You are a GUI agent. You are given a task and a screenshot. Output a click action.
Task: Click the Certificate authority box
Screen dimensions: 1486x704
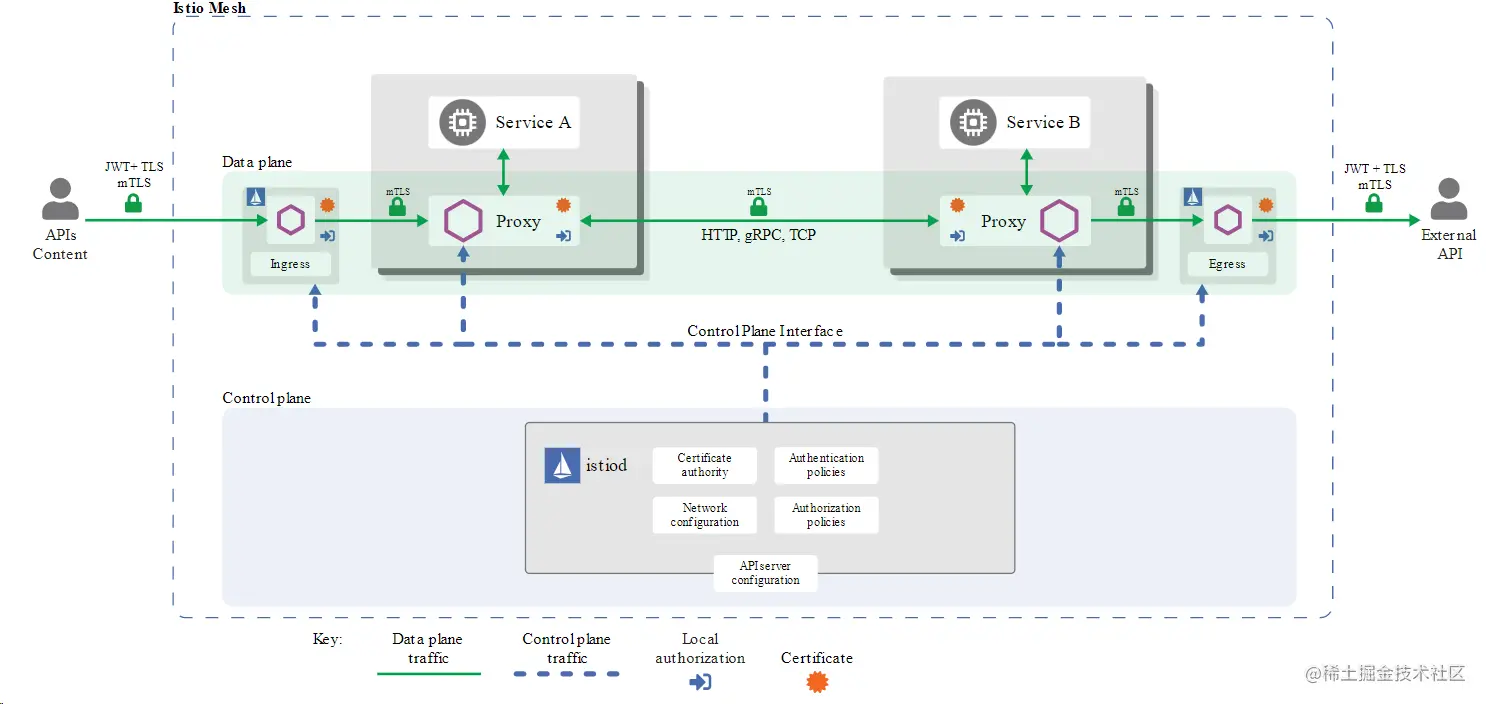(x=704, y=465)
